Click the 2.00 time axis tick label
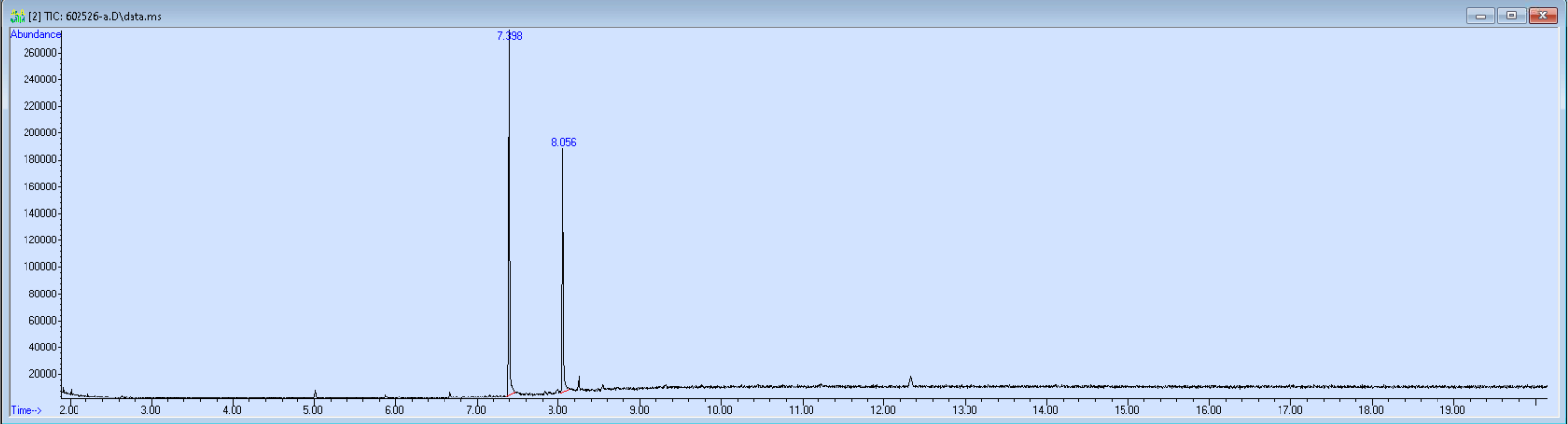 pos(69,410)
